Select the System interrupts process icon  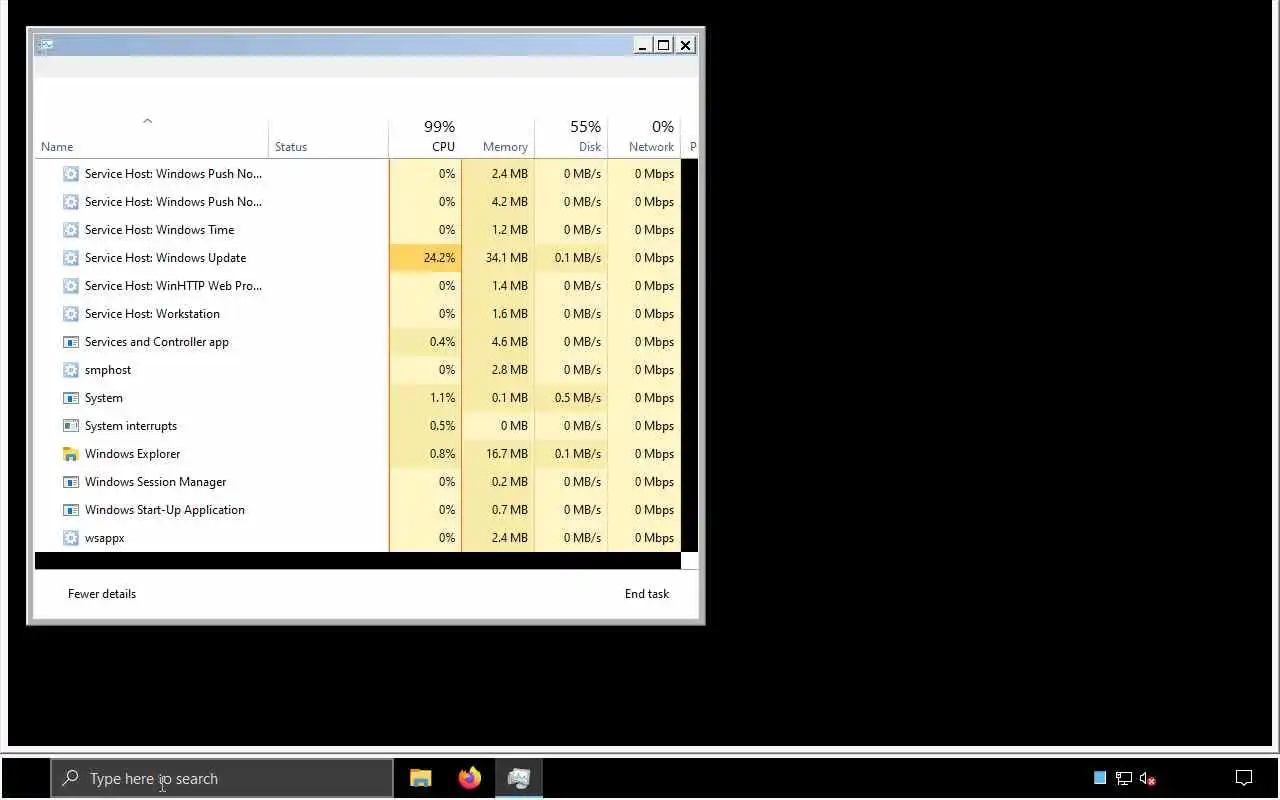click(70, 426)
